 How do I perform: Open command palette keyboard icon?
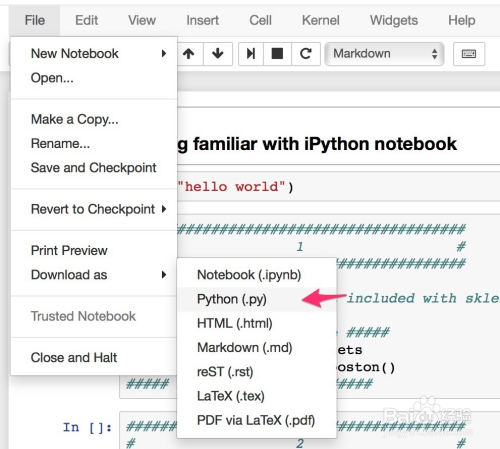point(469,54)
